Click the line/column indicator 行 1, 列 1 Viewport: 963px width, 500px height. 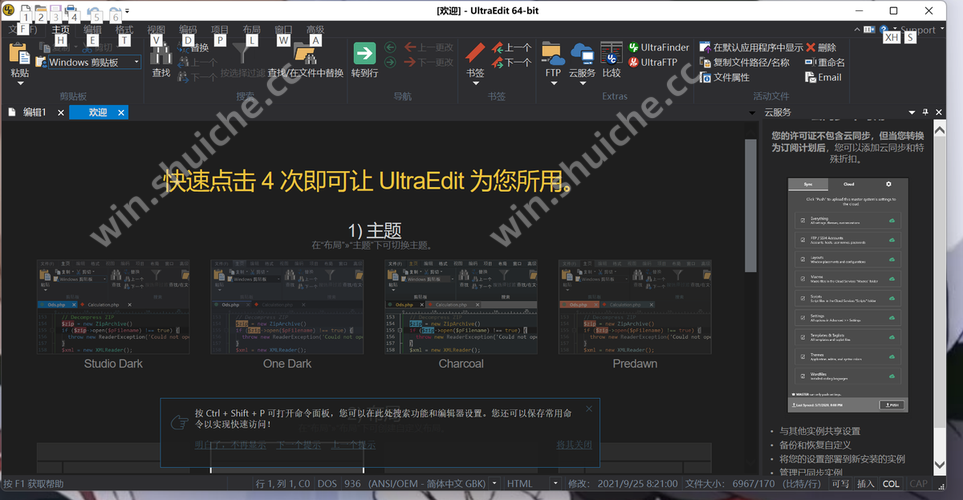click(x=283, y=483)
